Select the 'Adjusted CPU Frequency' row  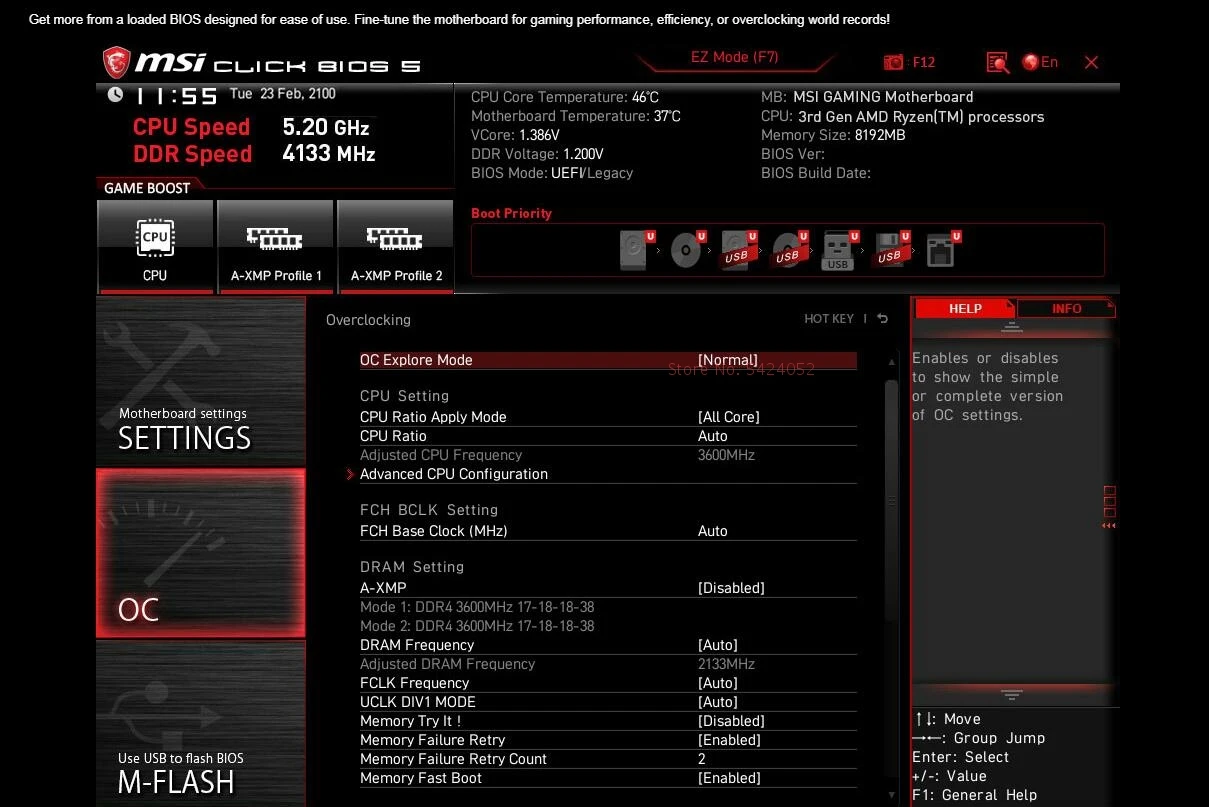pyautogui.click(x=608, y=455)
